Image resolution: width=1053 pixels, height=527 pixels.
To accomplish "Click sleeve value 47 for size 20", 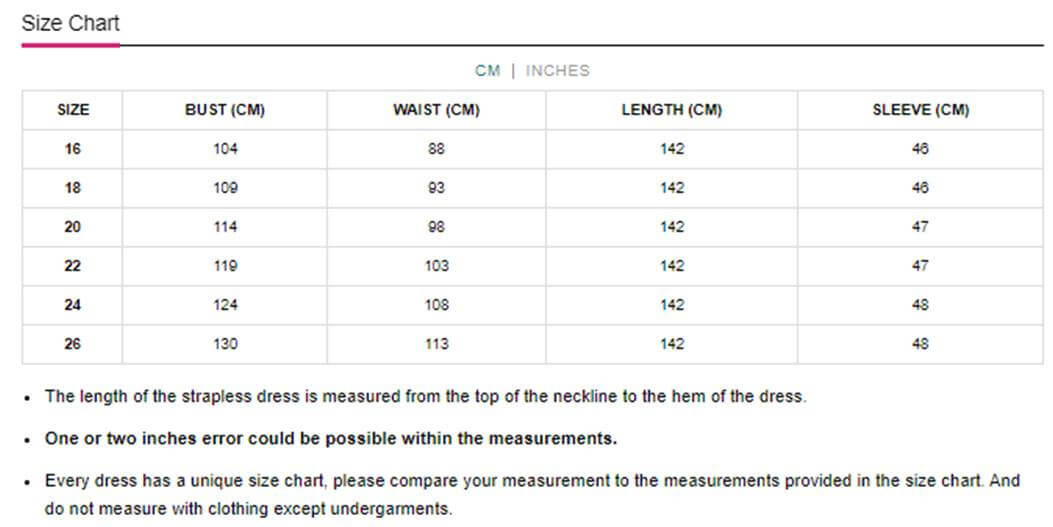I will coord(920,227).
